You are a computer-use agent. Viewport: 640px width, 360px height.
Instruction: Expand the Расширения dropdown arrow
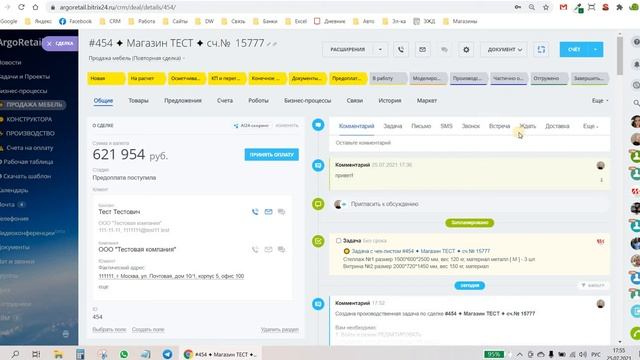pyautogui.click(x=380, y=49)
